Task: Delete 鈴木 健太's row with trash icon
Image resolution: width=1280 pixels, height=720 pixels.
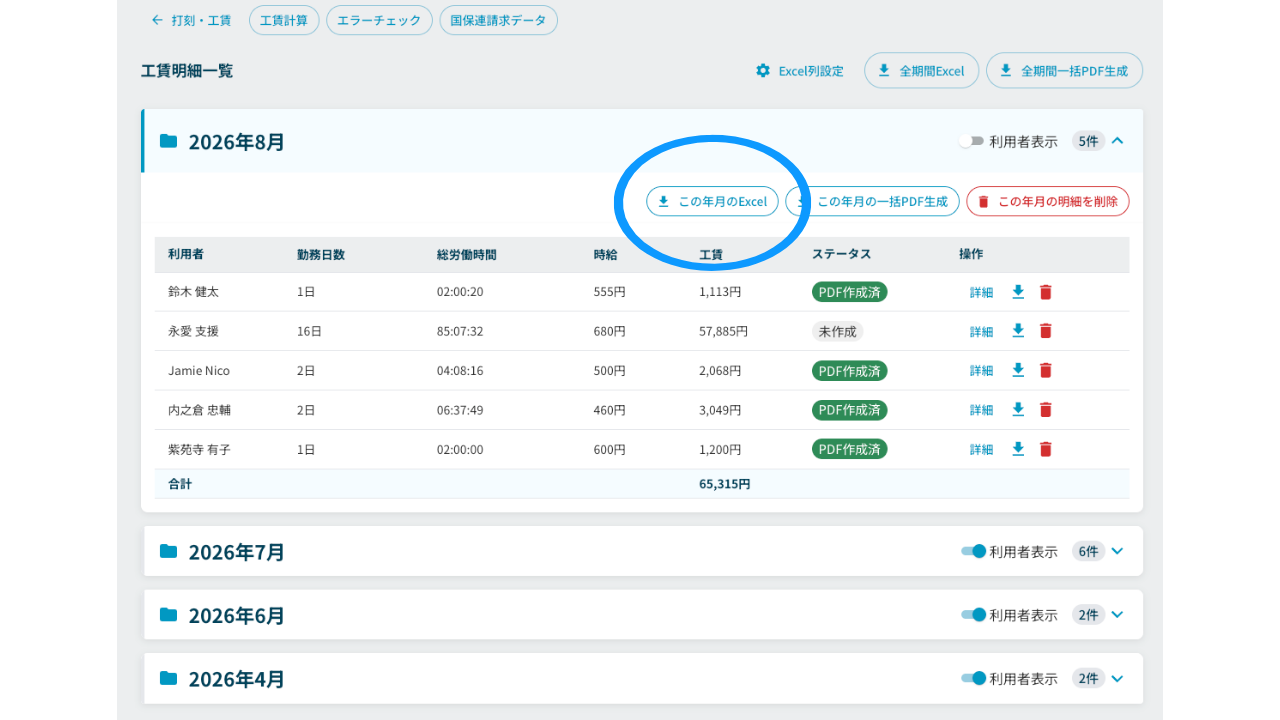Action: click(1046, 292)
